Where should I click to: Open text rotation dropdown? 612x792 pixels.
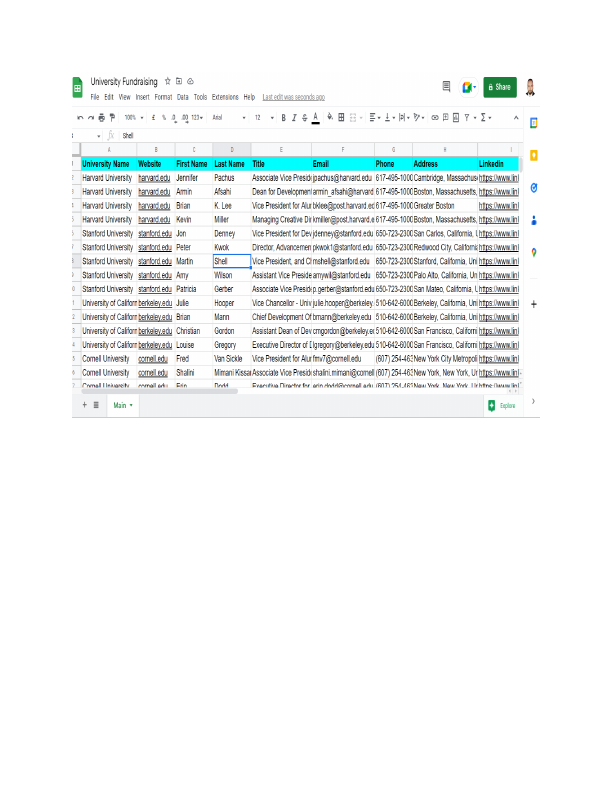point(419,118)
